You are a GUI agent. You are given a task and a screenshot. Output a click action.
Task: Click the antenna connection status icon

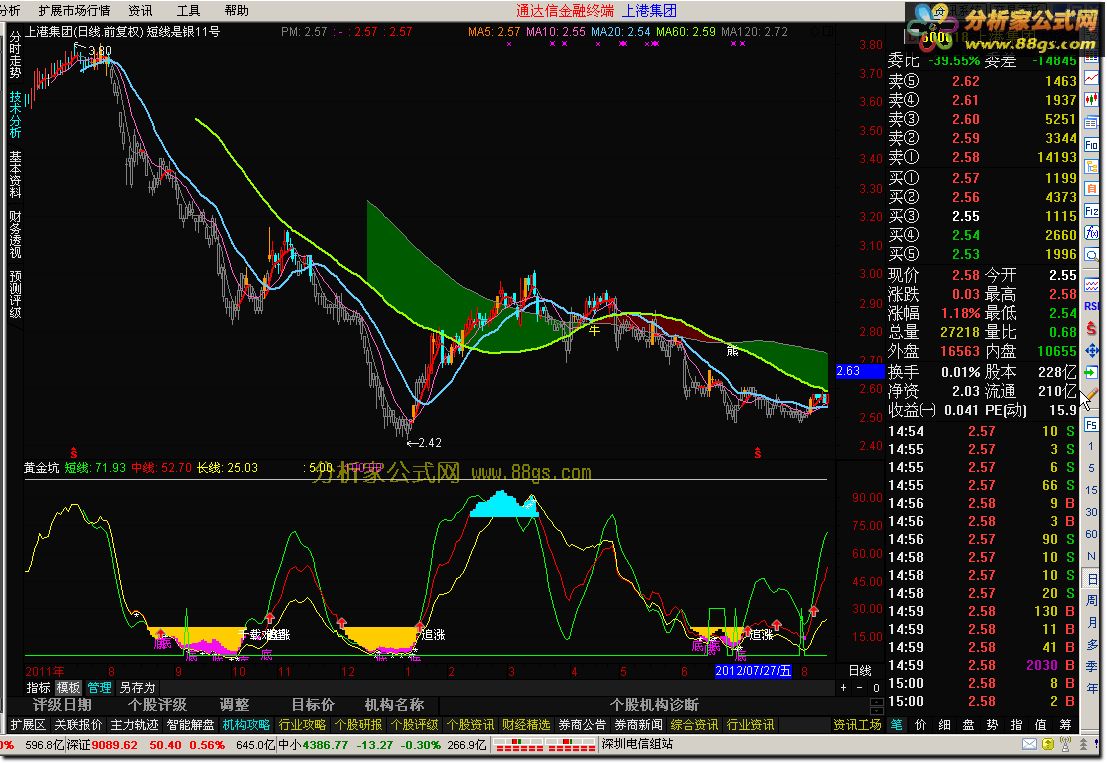coord(1065,744)
